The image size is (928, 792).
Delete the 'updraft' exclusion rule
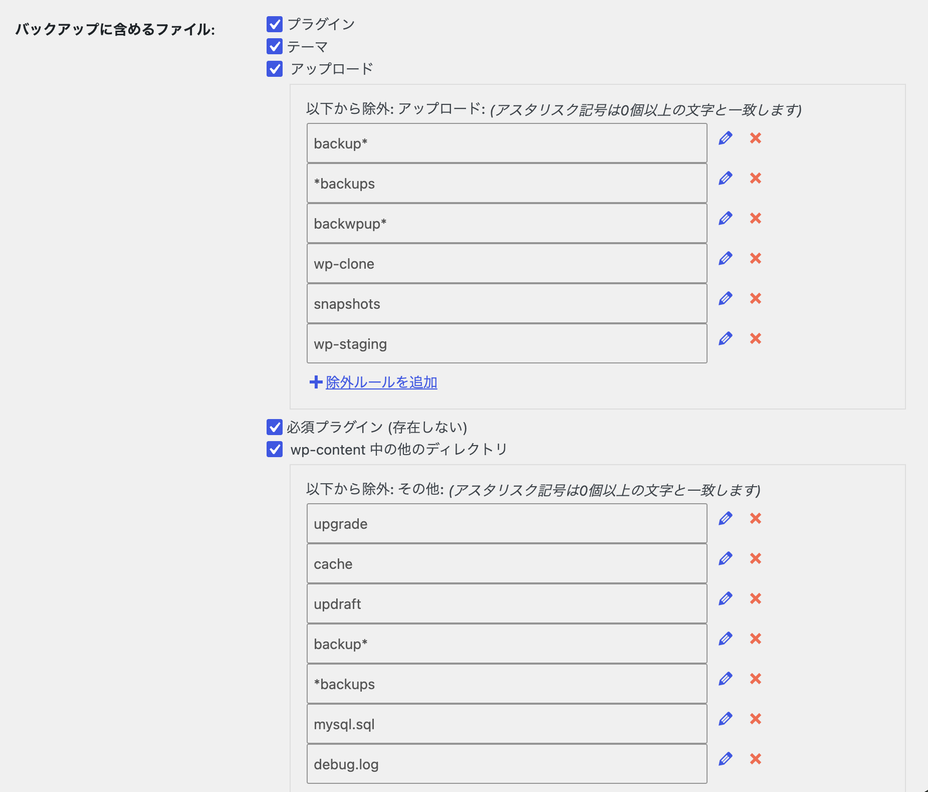[x=755, y=598]
